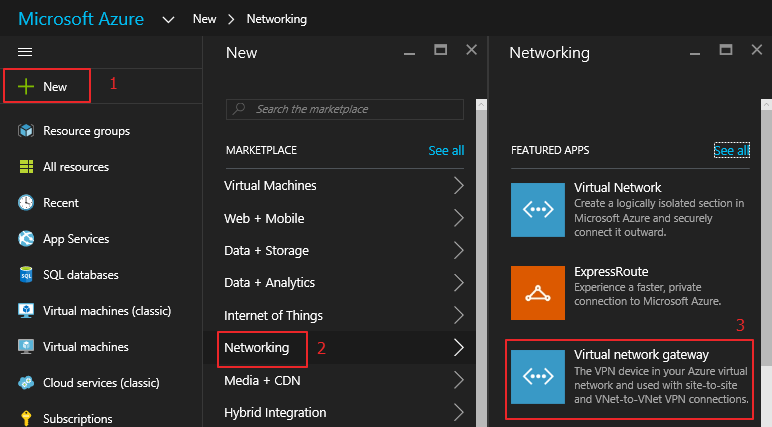Open Cloud services (classic) label

tap(101, 383)
